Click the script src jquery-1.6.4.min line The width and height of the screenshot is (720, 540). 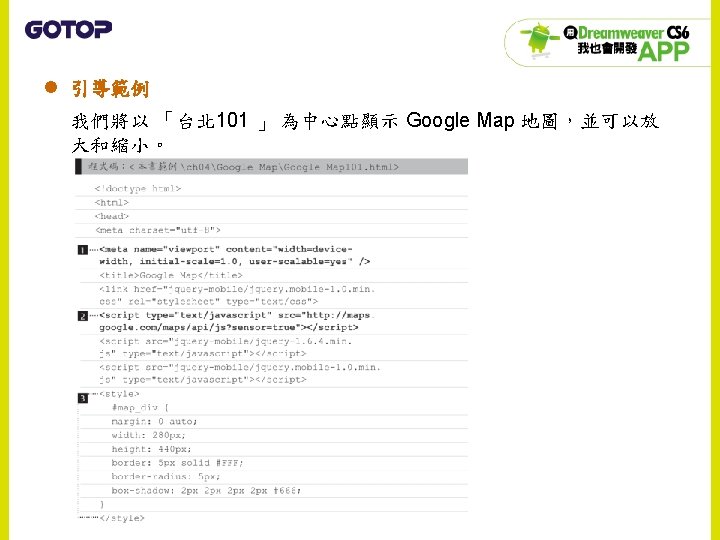coord(225,341)
